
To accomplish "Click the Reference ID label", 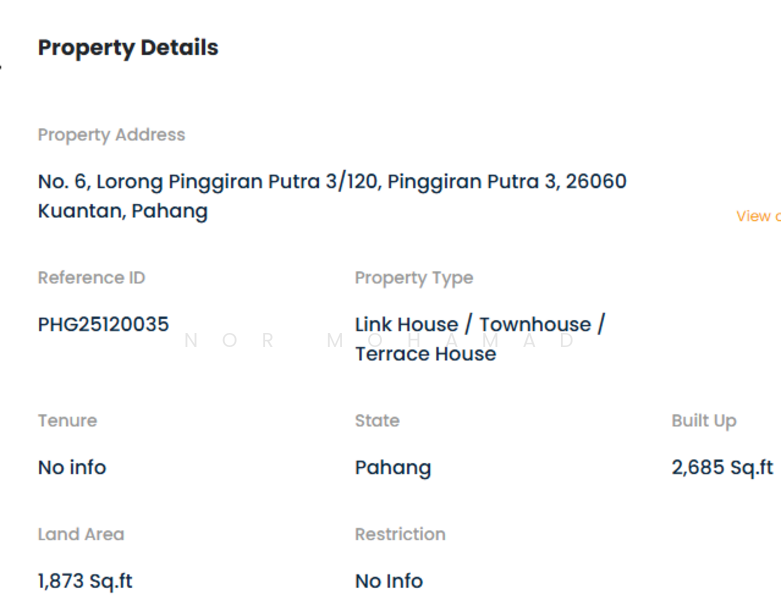I will tap(91, 278).
